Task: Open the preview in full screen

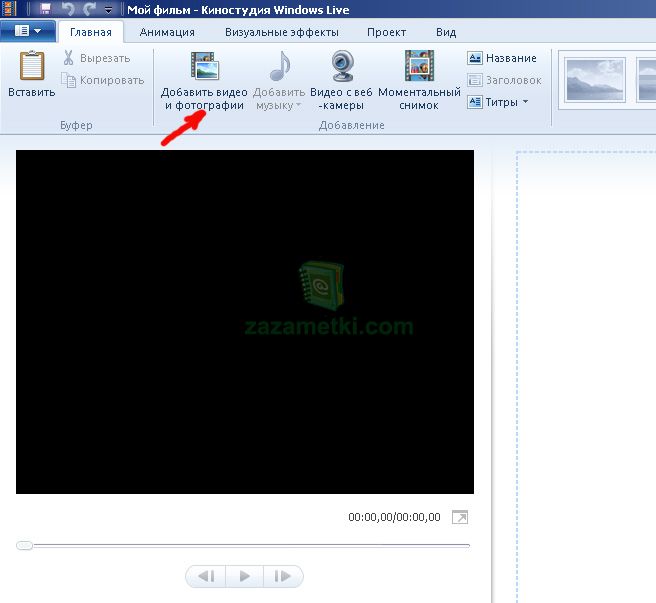Action: click(x=460, y=517)
